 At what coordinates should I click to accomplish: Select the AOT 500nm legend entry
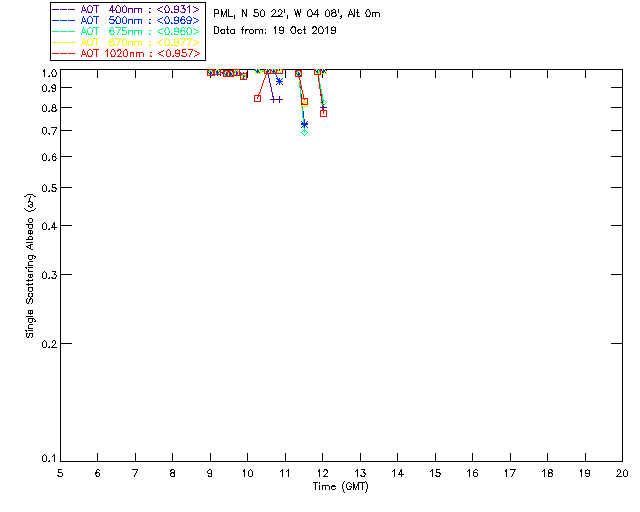[x=127, y=20]
